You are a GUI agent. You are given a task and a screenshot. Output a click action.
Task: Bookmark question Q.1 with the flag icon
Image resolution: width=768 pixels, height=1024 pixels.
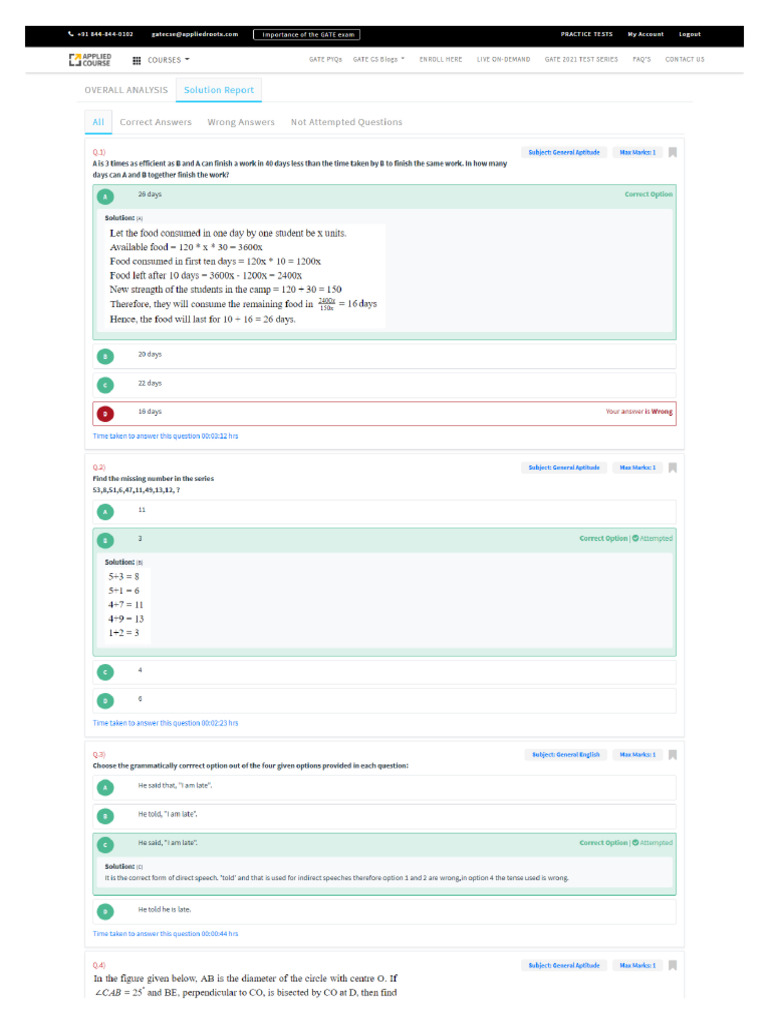[x=673, y=152]
